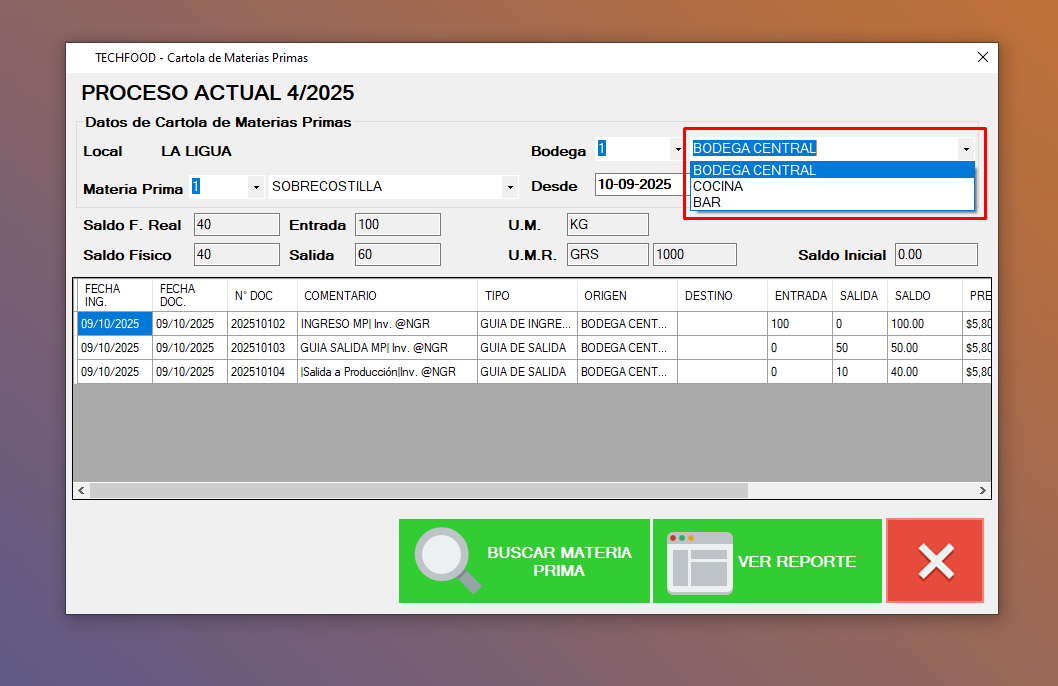Click the Saldo Inicial field

click(935, 255)
